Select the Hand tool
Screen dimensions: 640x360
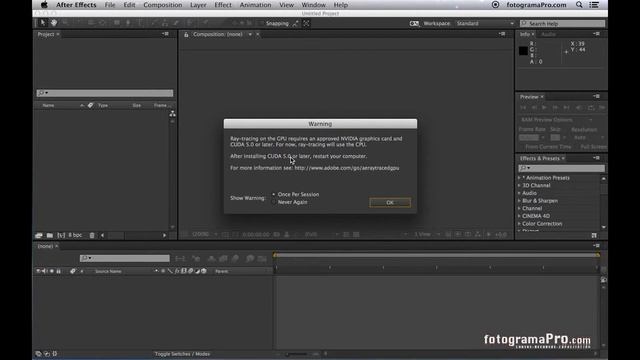point(54,23)
